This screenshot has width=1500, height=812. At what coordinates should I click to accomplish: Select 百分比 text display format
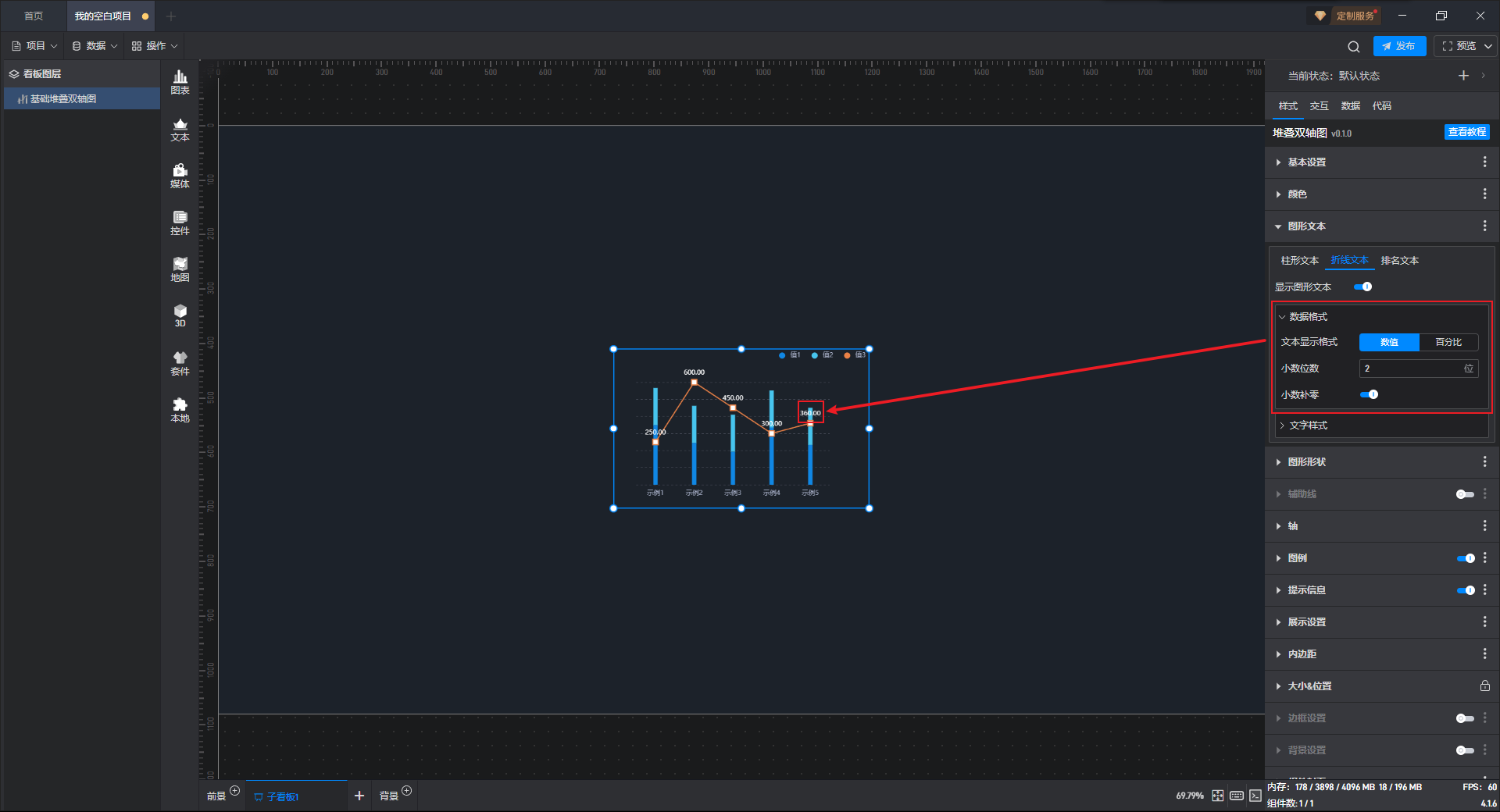click(x=1448, y=342)
